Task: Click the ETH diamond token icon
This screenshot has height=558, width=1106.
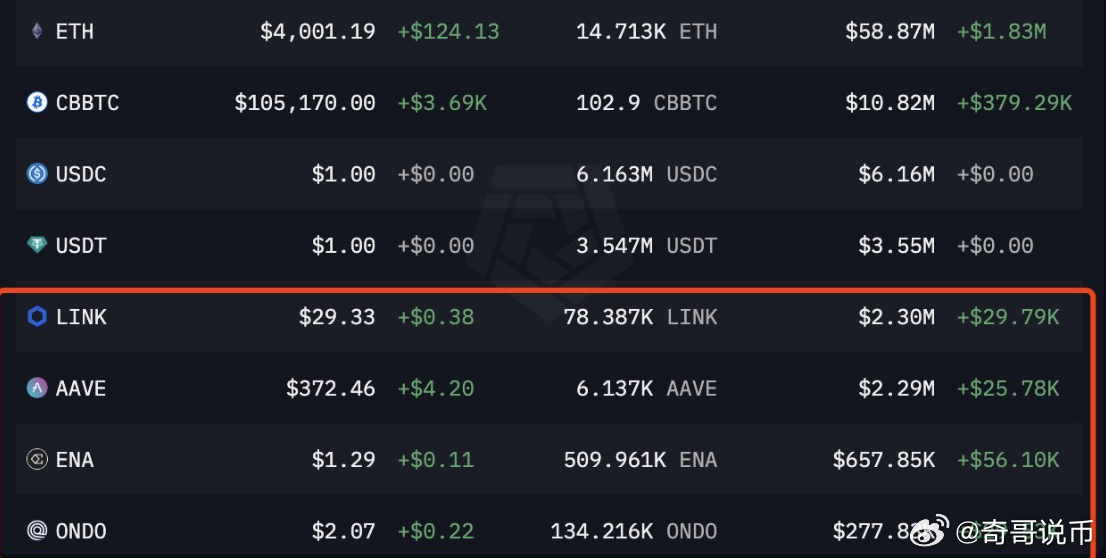Action: pyautogui.click(x=37, y=31)
